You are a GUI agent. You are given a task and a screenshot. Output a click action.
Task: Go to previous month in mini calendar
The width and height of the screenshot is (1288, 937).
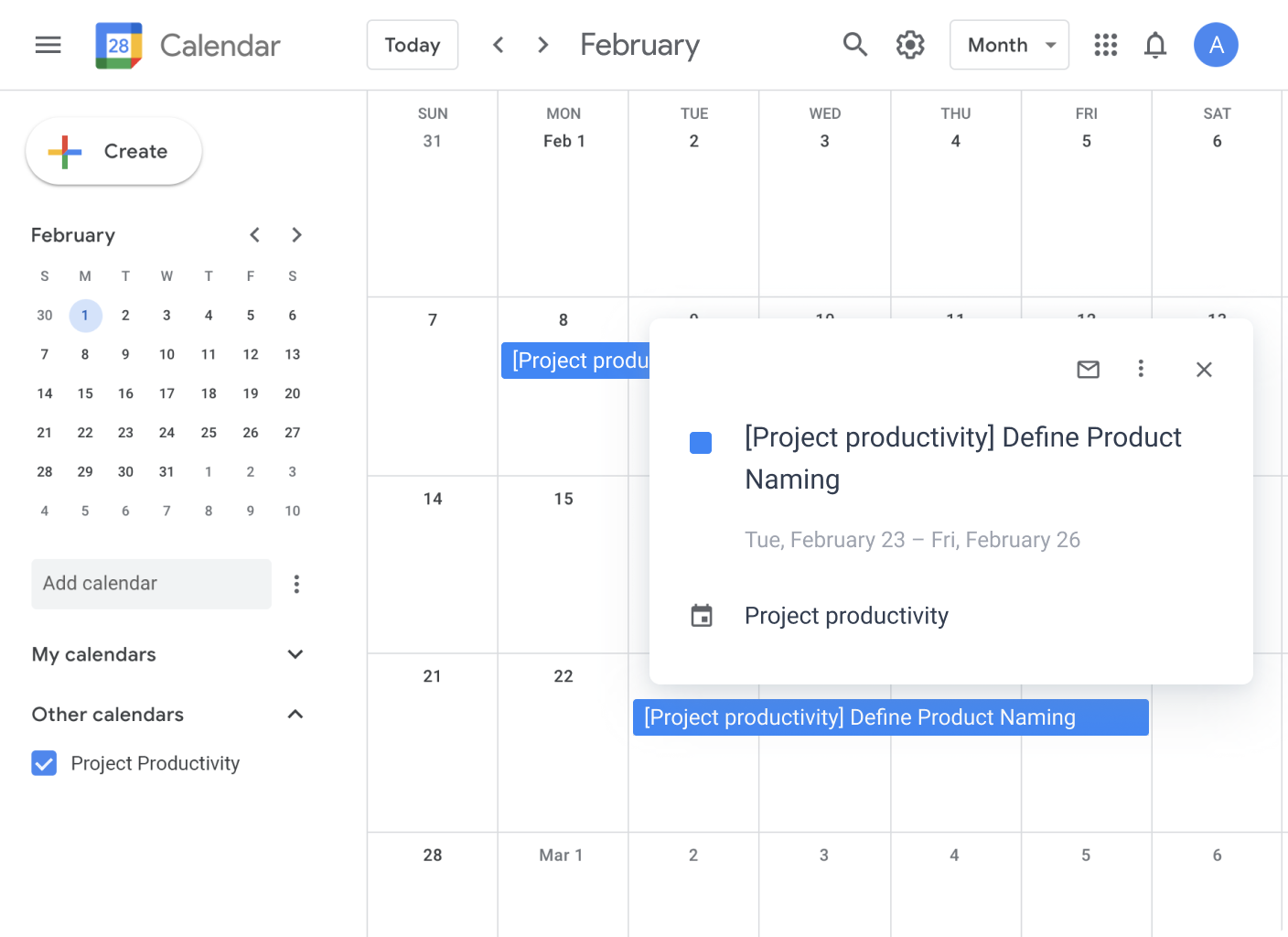(255, 235)
